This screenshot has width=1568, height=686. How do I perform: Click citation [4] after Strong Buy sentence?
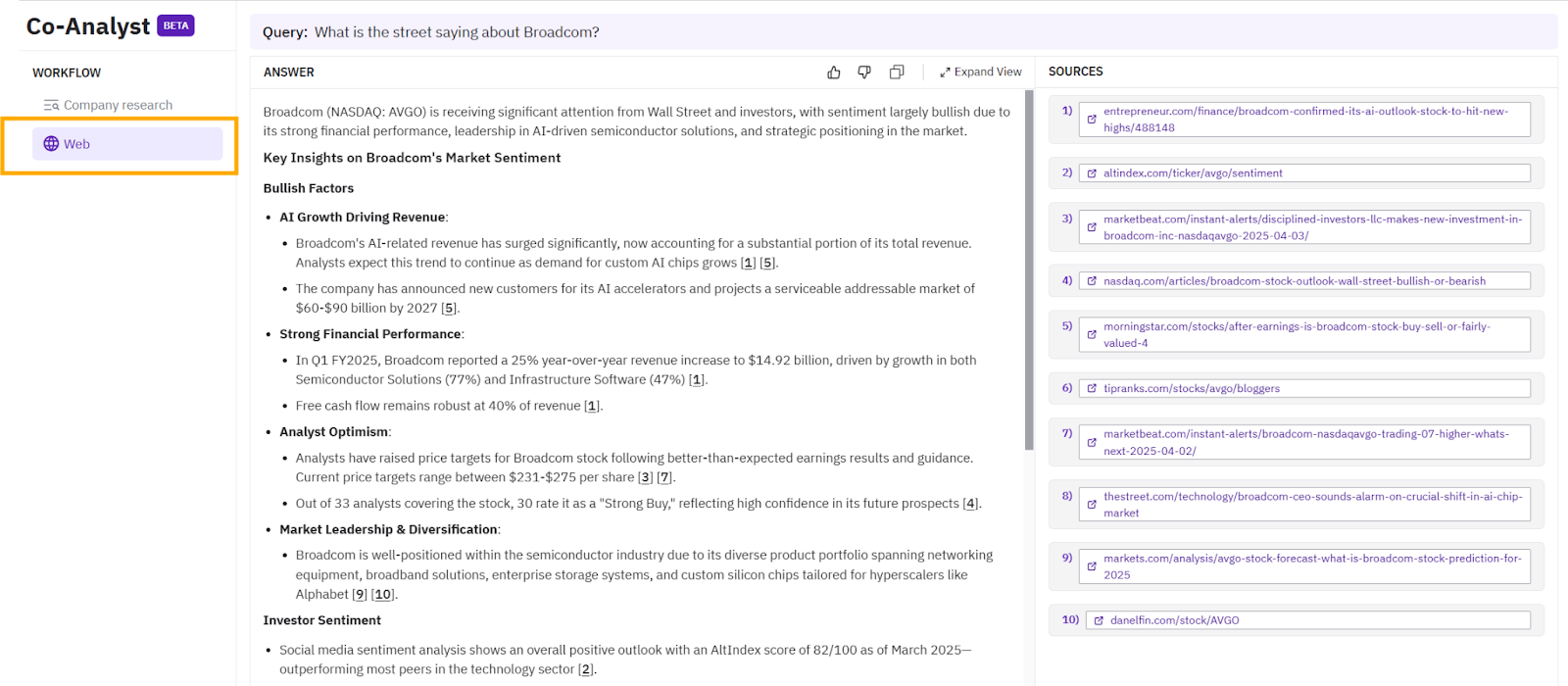pos(970,504)
